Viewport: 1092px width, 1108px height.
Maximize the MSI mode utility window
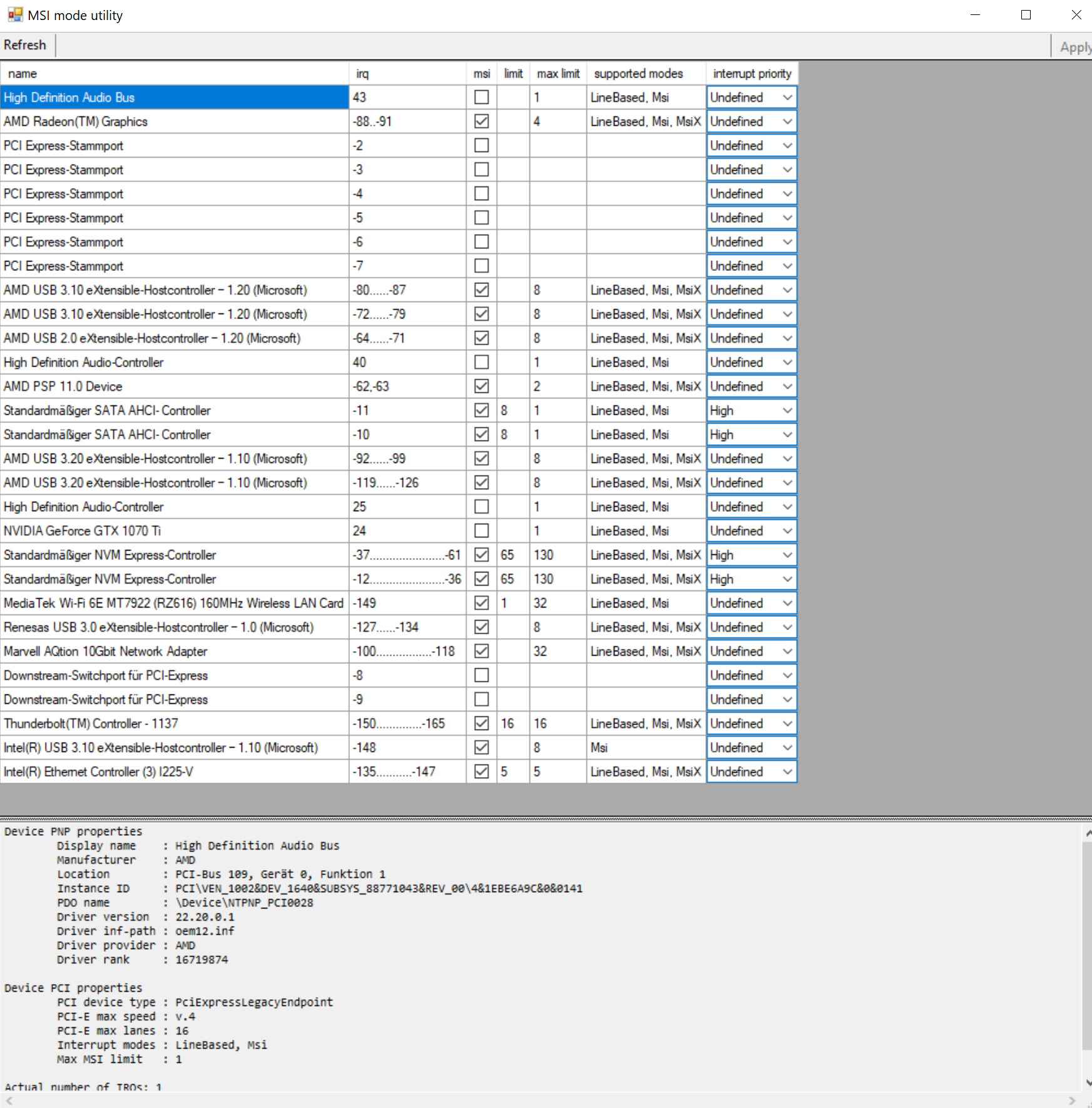[1026, 15]
